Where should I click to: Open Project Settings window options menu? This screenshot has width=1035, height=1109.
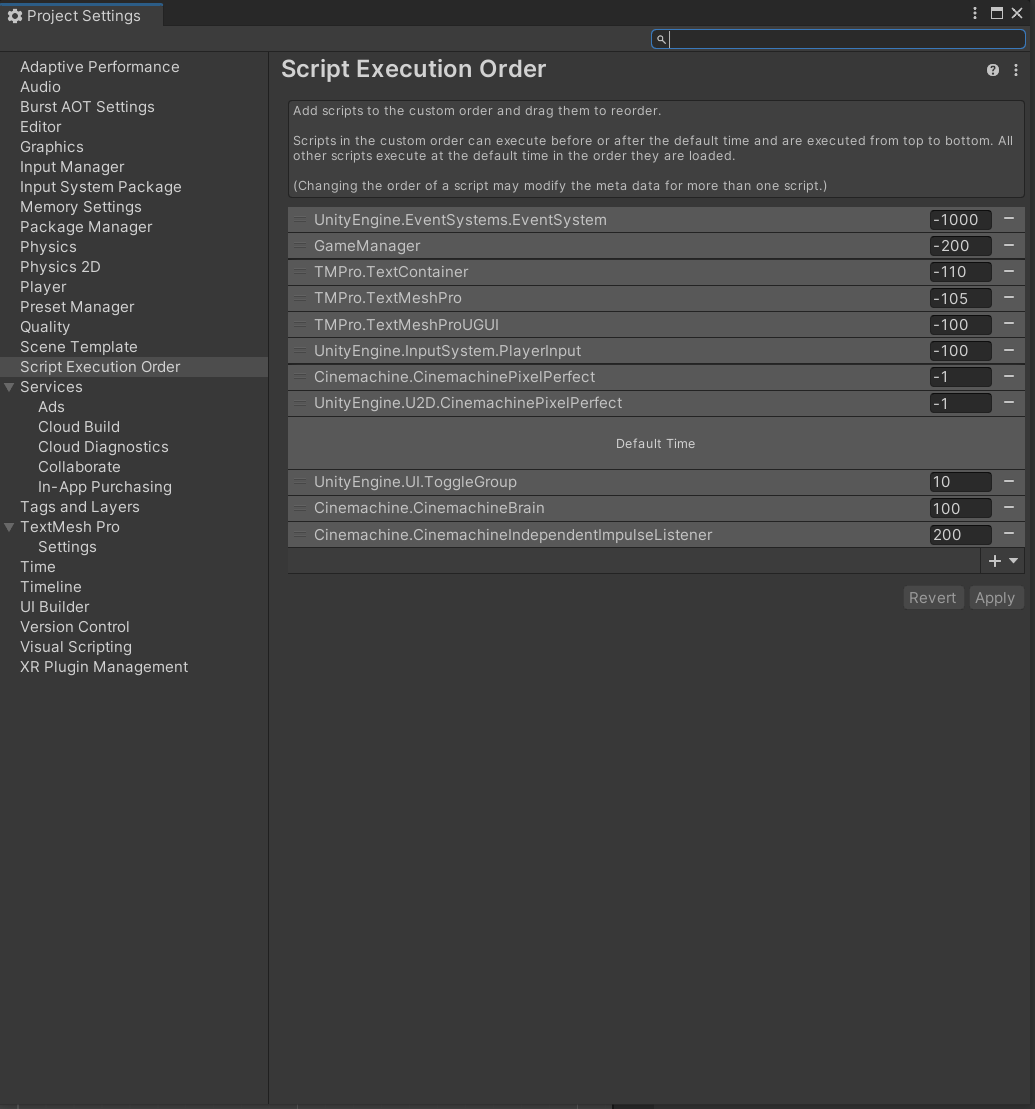[x=975, y=13]
